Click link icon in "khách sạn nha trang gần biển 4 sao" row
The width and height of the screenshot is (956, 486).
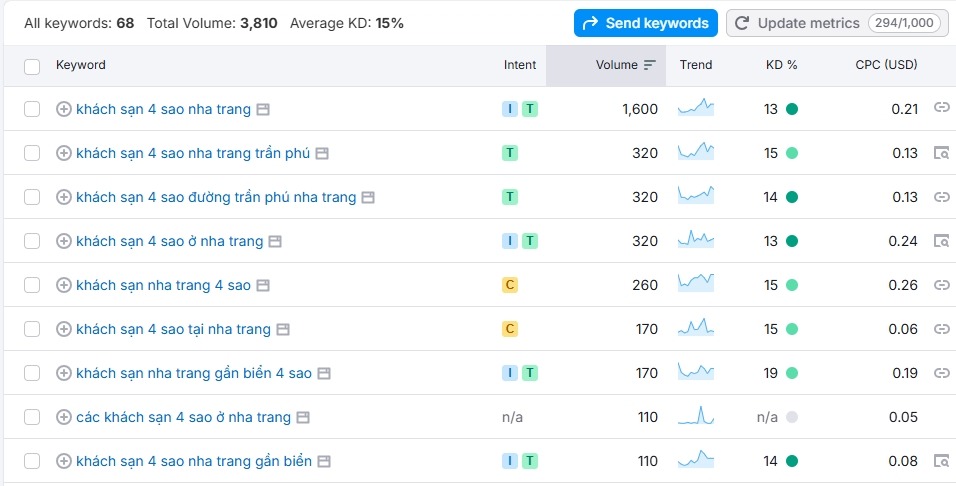point(940,373)
